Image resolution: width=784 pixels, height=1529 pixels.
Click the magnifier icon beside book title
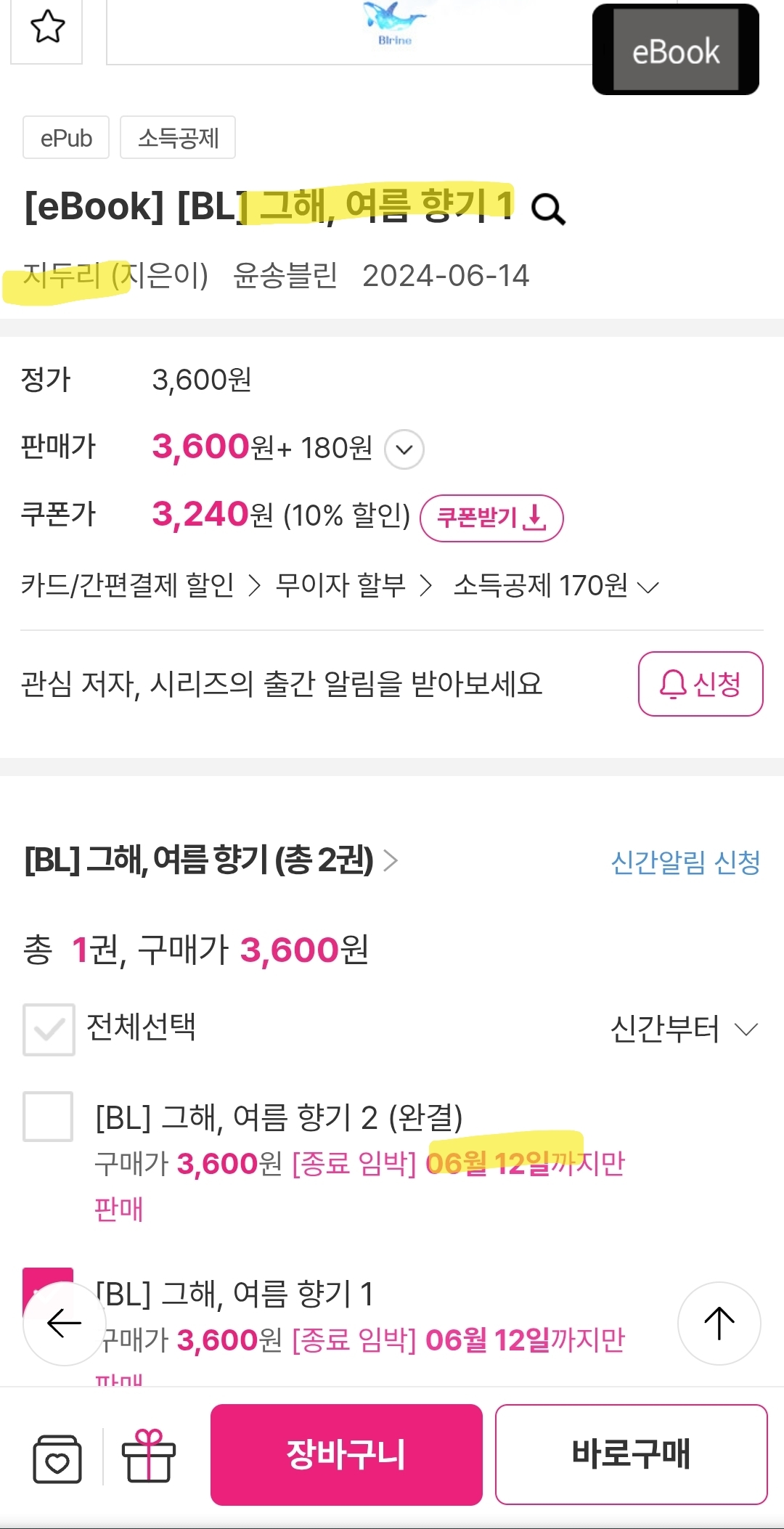(x=548, y=210)
